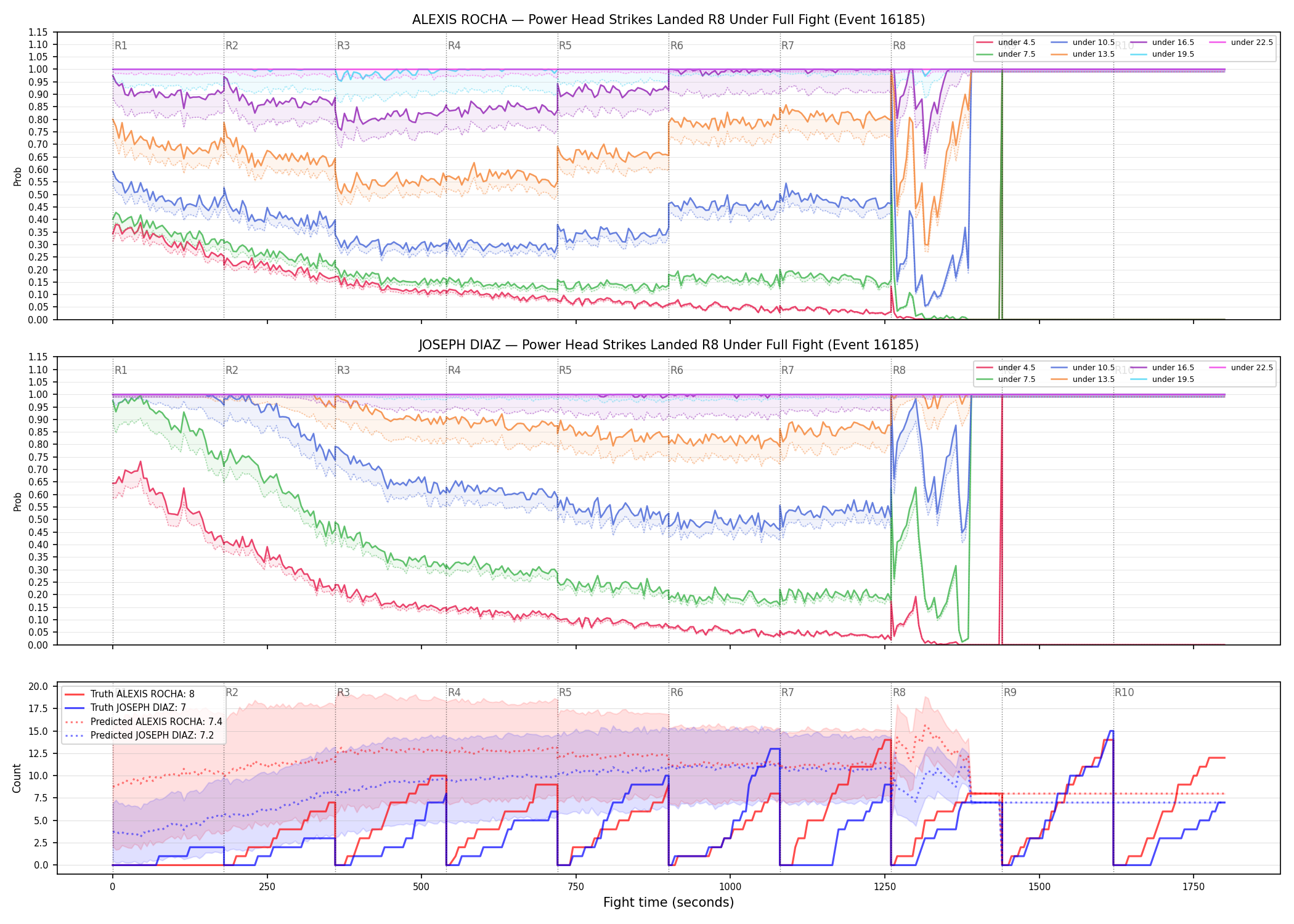Click the 'Fight time (seconds)' axis label
1294x924 pixels.
point(669,902)
